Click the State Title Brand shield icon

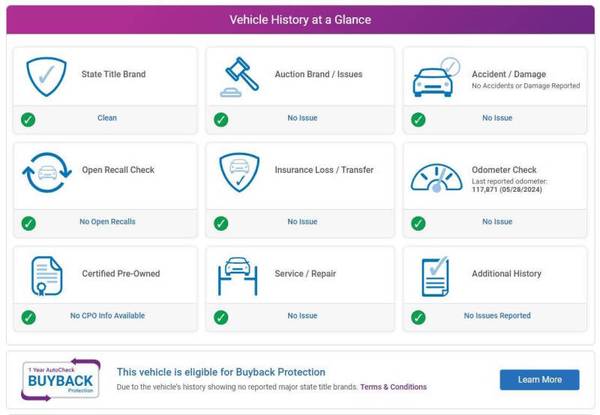(x=46, y=76)
